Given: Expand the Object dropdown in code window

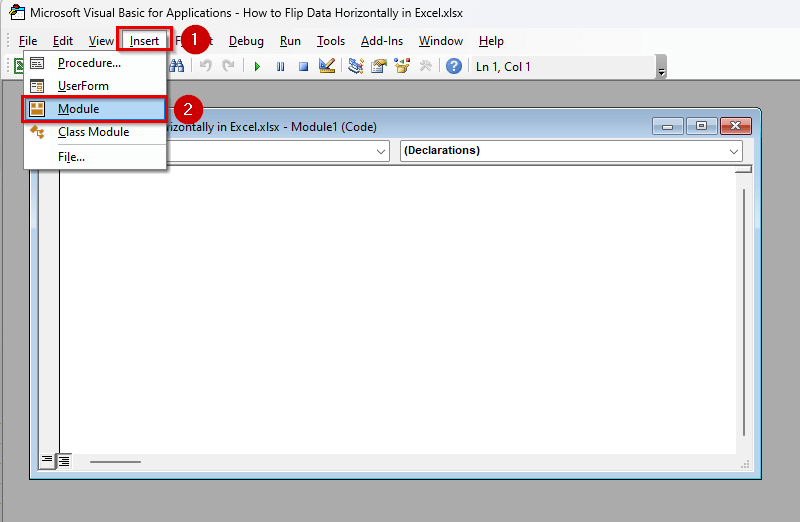Looking at the screenshot, I should [381, 152].
